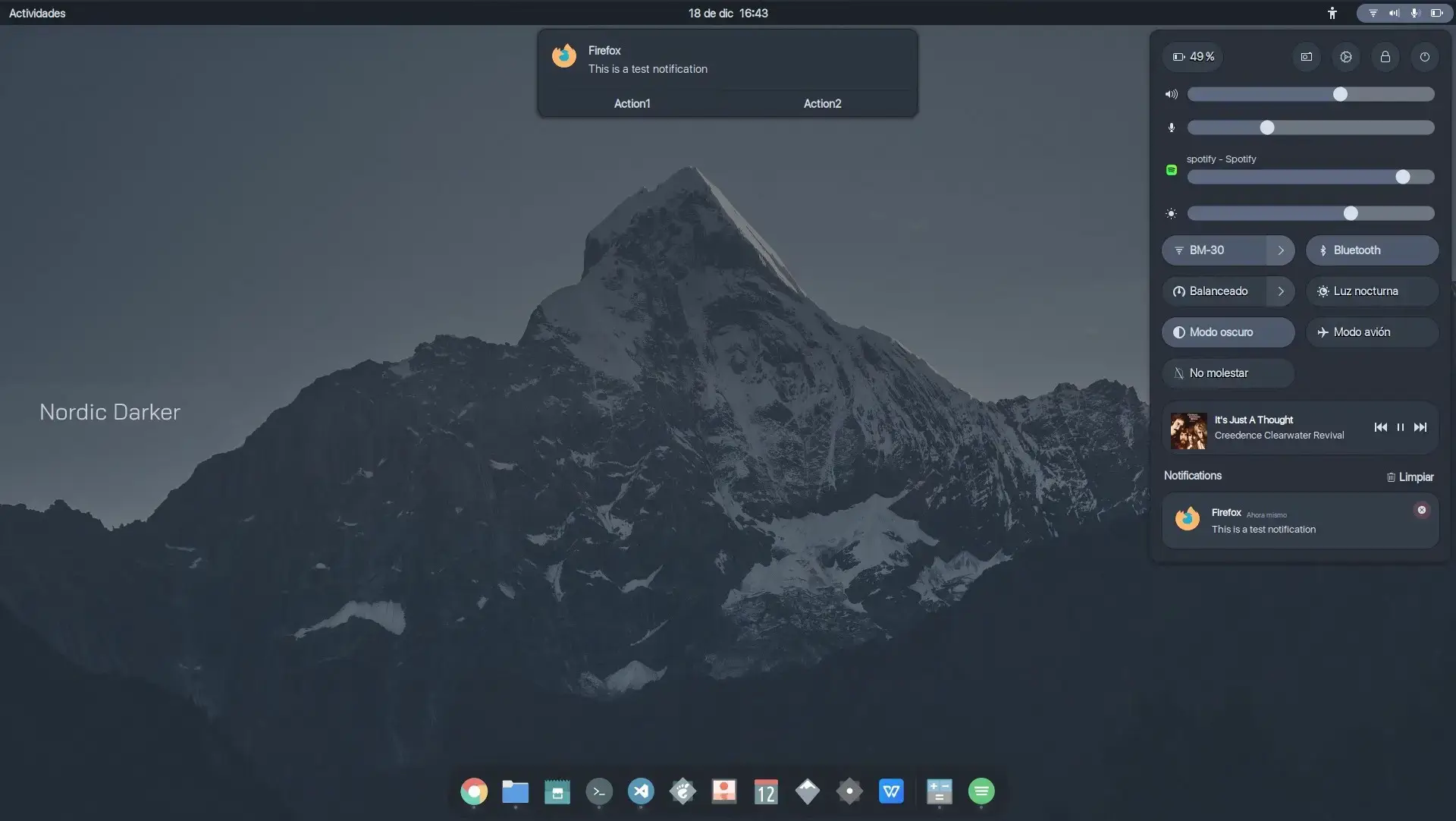Open system settings from the quick settings menu
The image size is (1456, 821).
click(x=1345, y=57)
